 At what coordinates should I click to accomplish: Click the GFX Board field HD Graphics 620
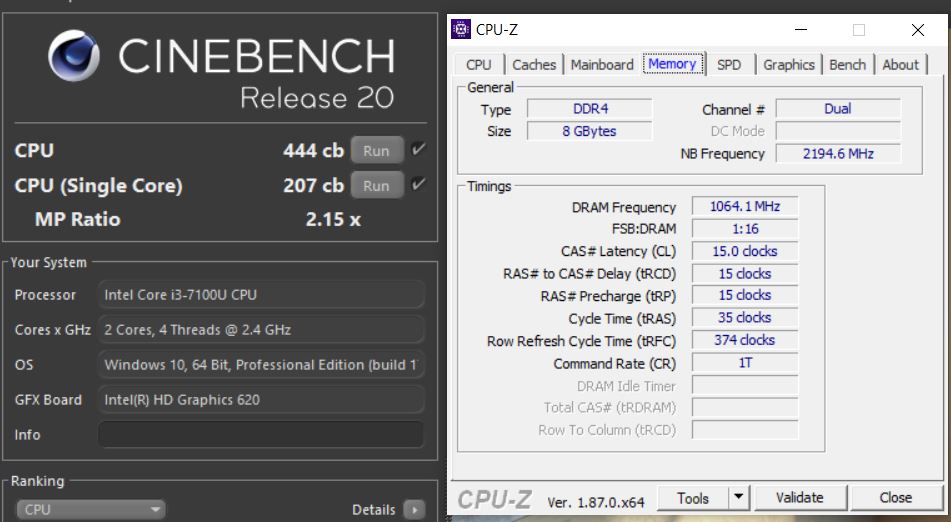261,400
